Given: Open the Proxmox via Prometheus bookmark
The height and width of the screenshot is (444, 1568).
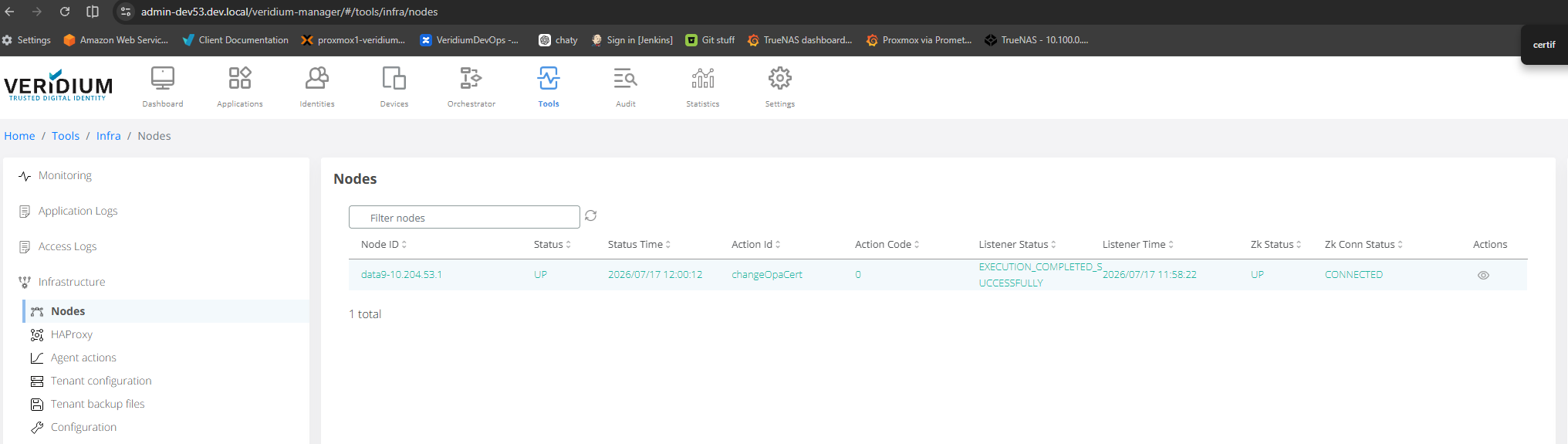Looking at the screenshot, I should (919, 40).
